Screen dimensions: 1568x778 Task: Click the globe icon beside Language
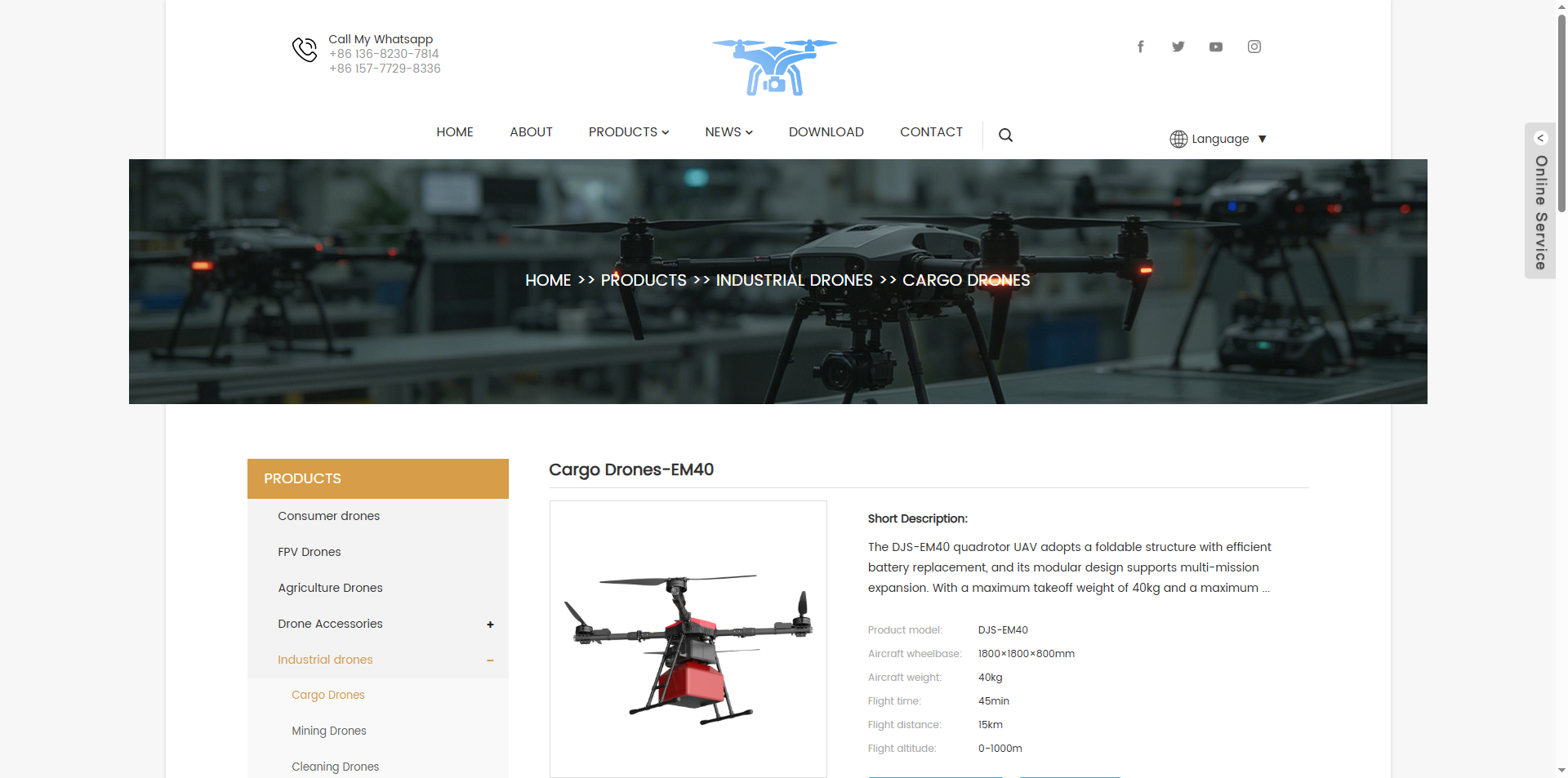coord(1178,139)
